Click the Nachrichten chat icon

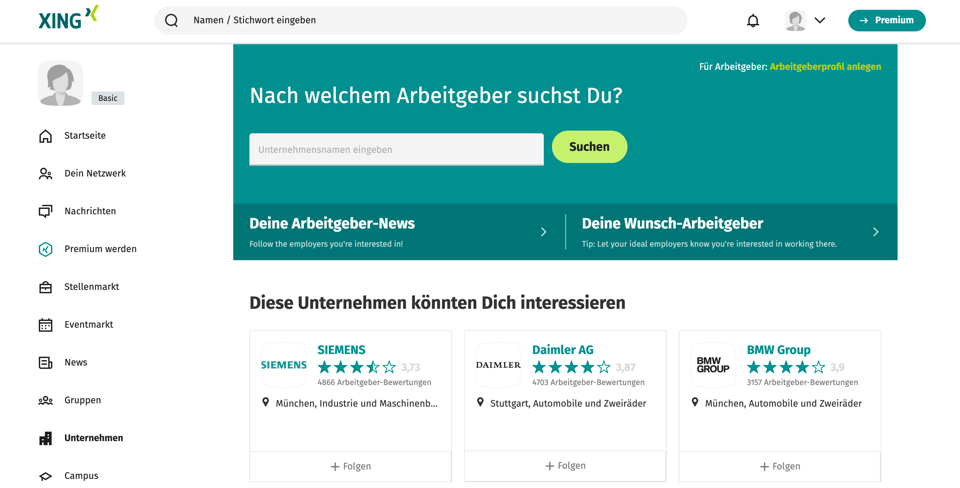coord(45,212)
